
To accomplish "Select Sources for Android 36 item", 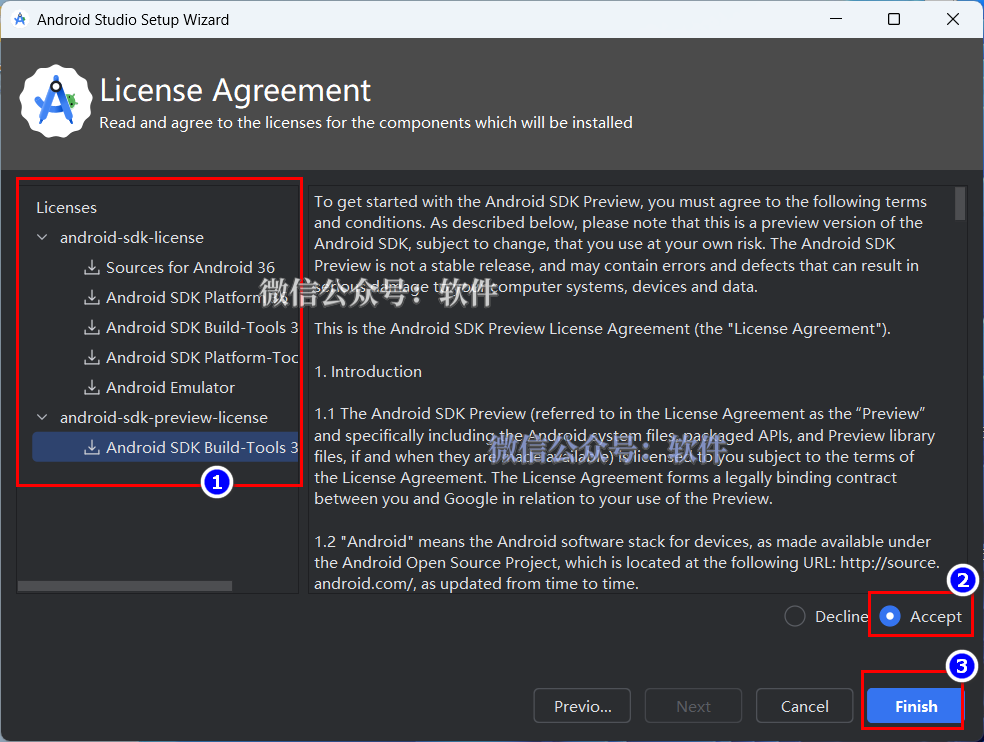I will click(190, 267).
